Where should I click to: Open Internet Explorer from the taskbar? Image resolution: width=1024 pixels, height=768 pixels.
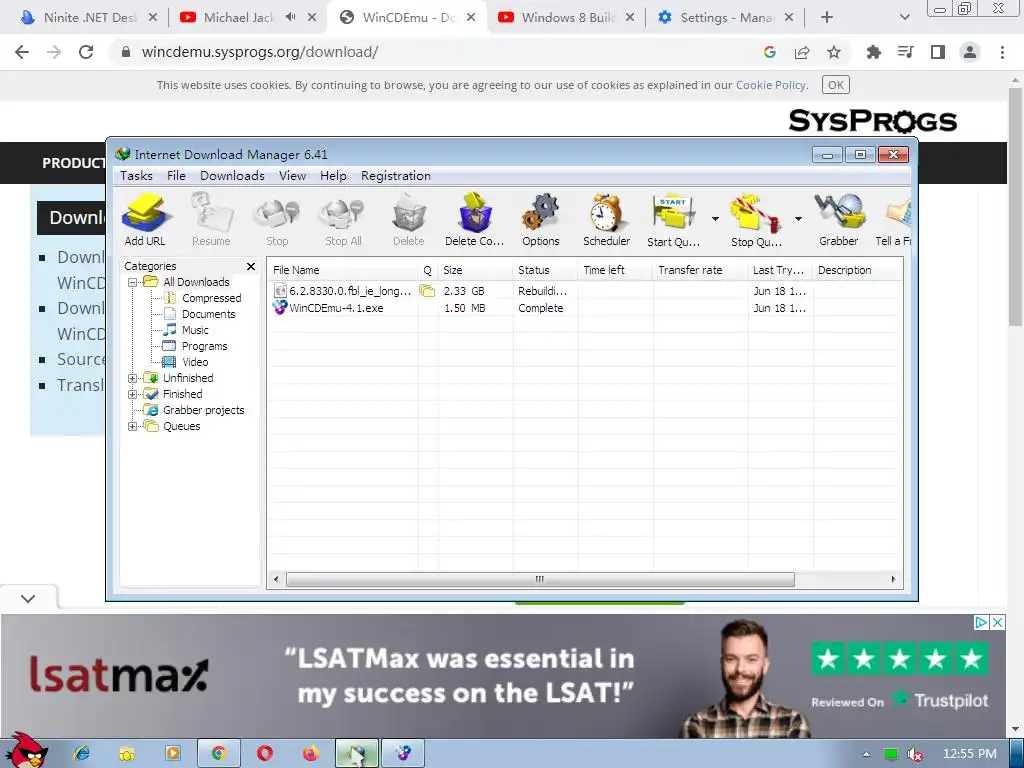click(x=82, y=754)
